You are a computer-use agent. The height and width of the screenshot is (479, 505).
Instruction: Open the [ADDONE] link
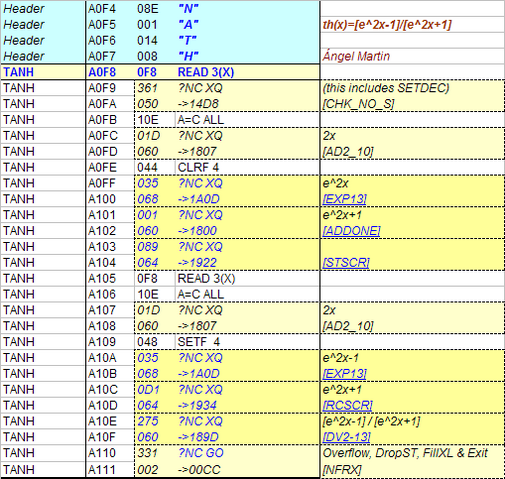tap(351, 231)
